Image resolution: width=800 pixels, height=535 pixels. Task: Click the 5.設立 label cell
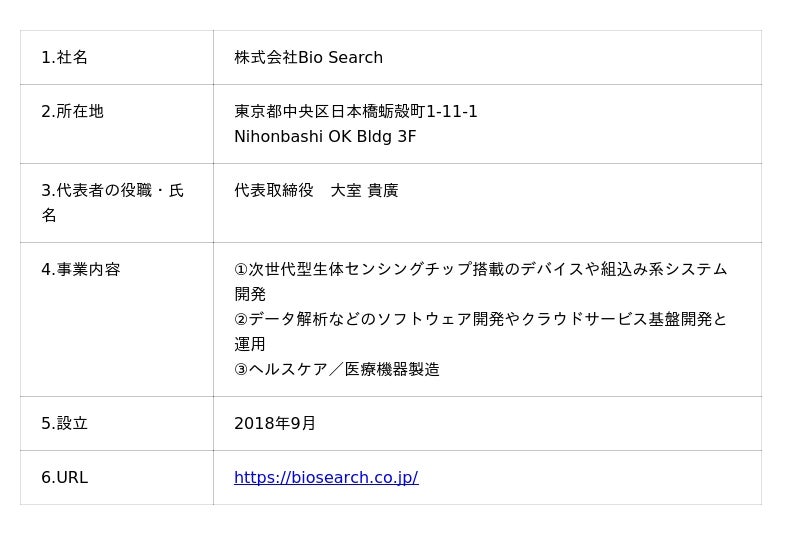(116, 423)
